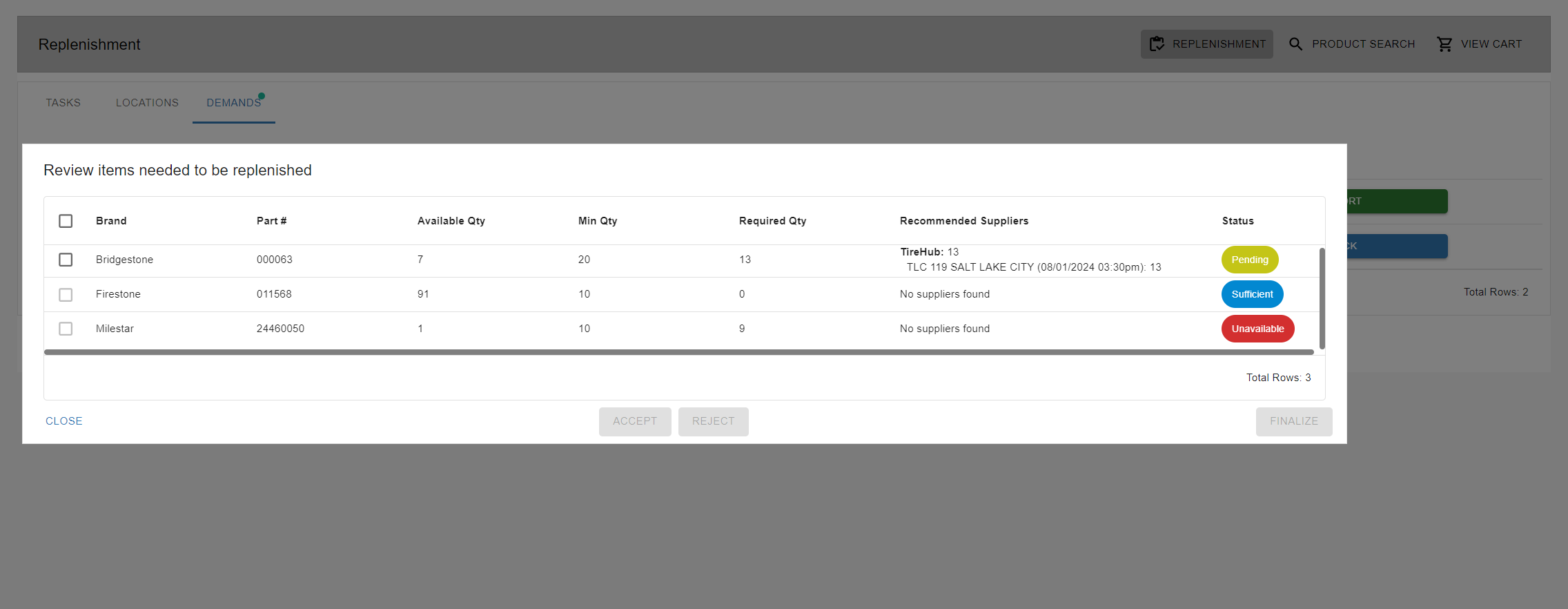Screen dimensions: 1568x609
Task: Click the View Cart shopping cart icon
Action: point(1444,44)
